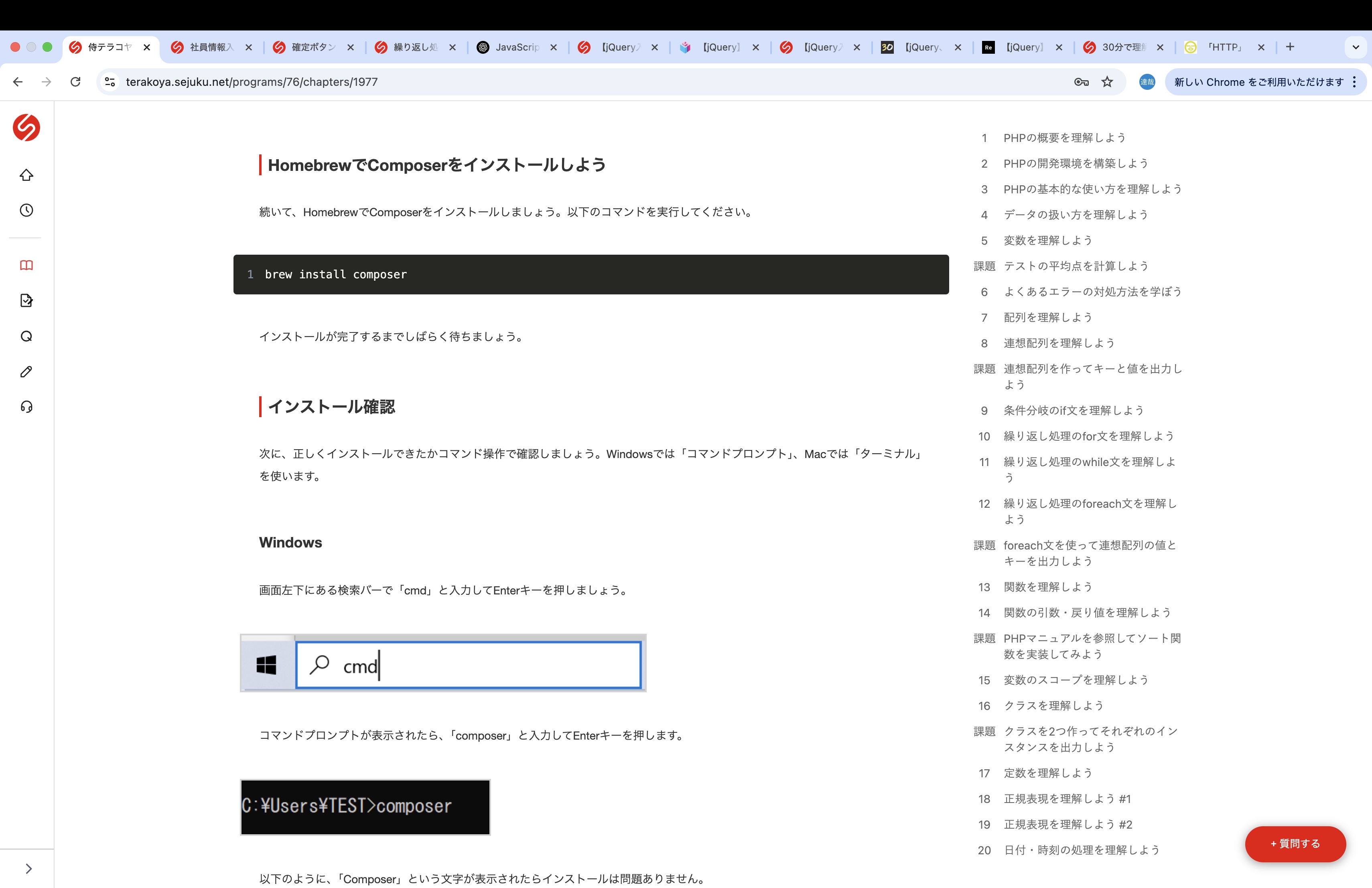
Task: Open chapter 9 条件分岐のif文を理解しよう
Action: click(x=1074, y=410)
